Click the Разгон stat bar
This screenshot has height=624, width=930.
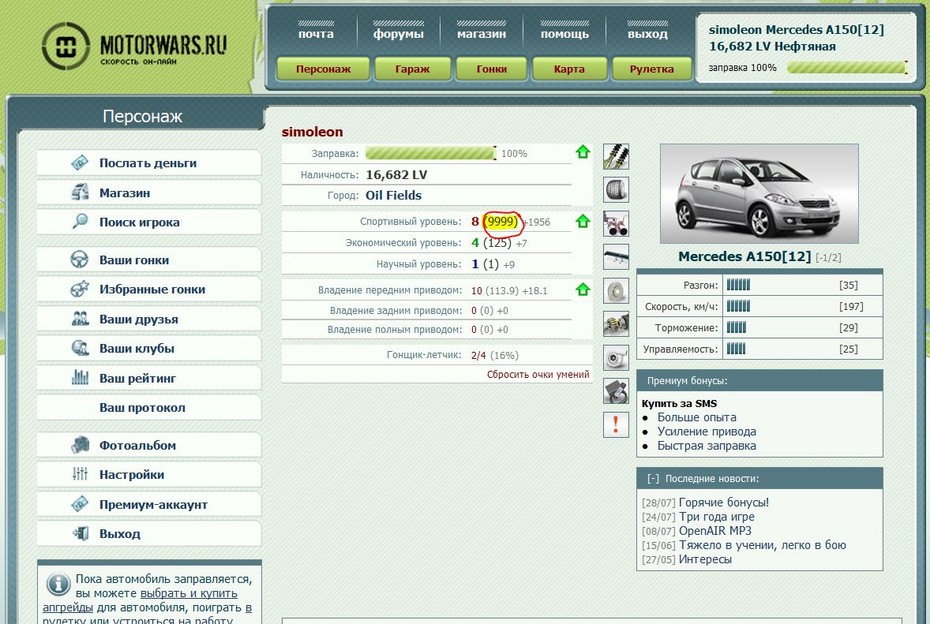pos(738,285)
